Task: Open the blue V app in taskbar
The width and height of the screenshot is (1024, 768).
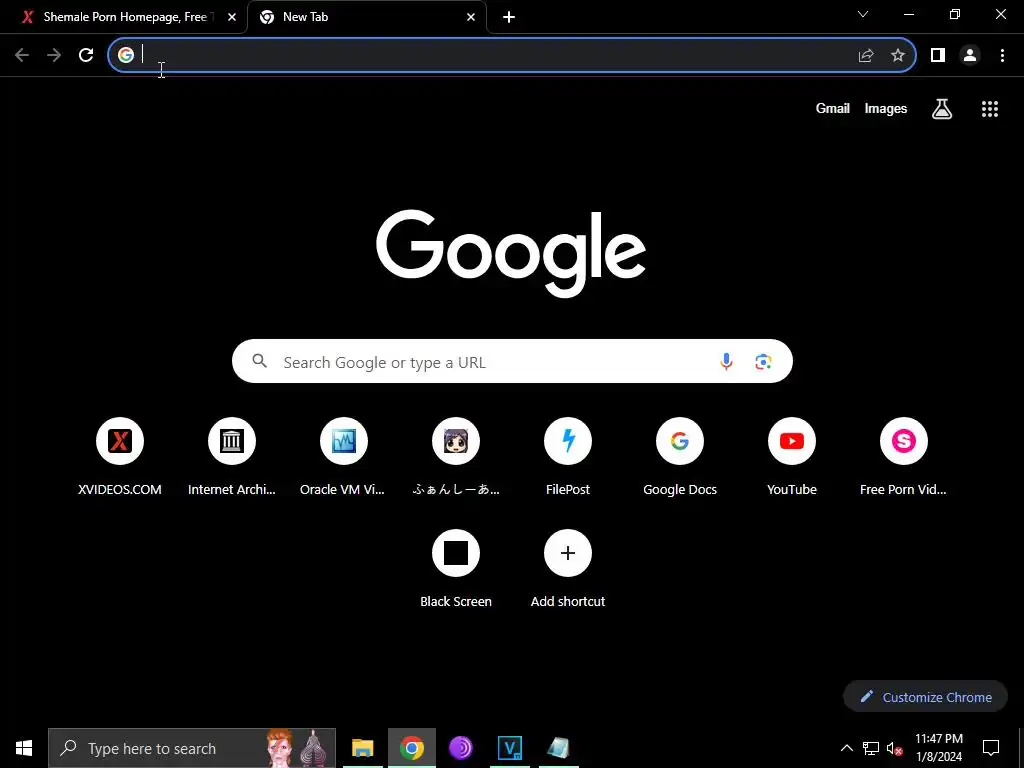Action: [509, 748]
